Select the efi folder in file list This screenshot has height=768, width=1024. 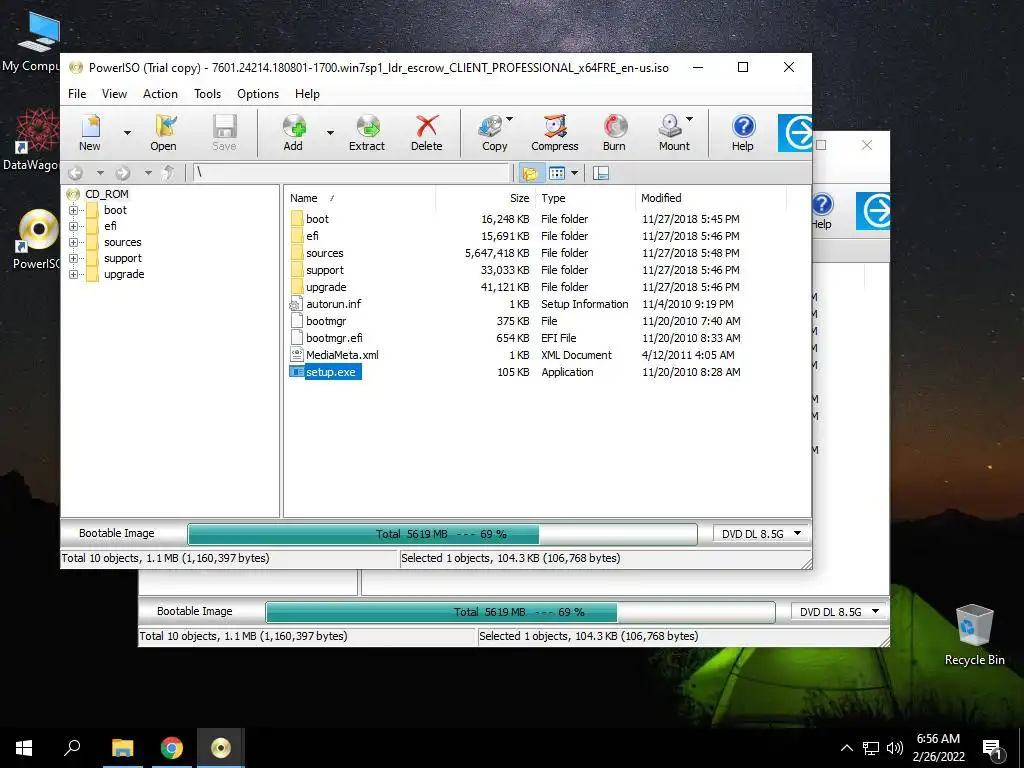coord(312,236)
